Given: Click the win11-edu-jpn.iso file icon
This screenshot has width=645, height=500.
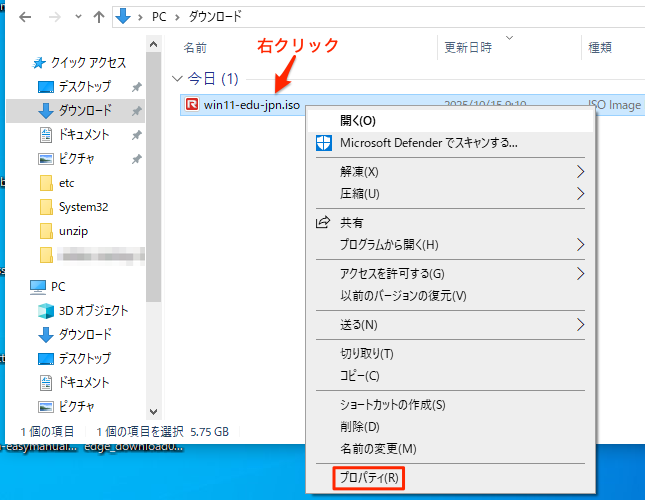Looking at the screenshot, I should coord(192,105).
